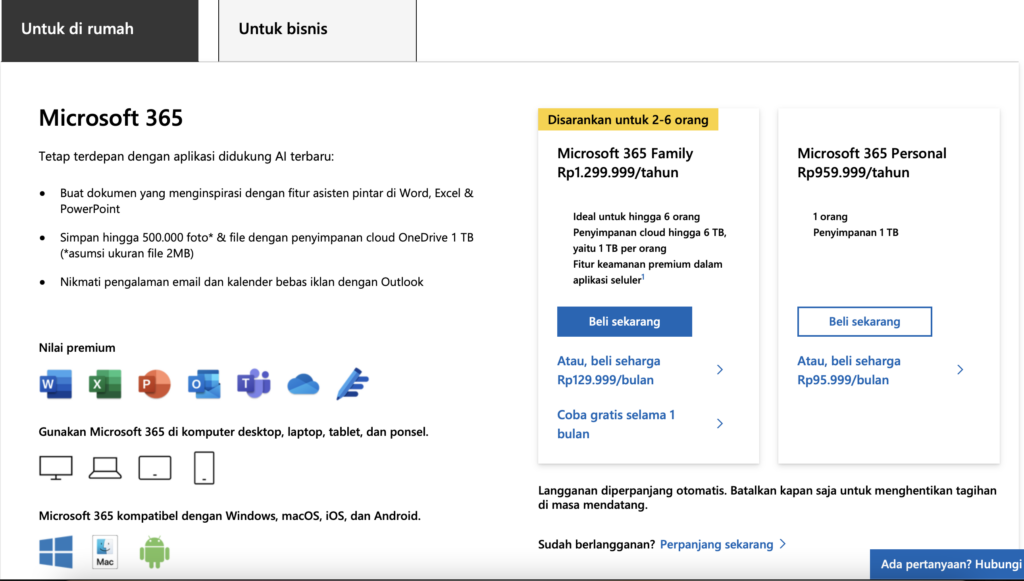Click the desktop monitor device icon

[x=56, y=467]
